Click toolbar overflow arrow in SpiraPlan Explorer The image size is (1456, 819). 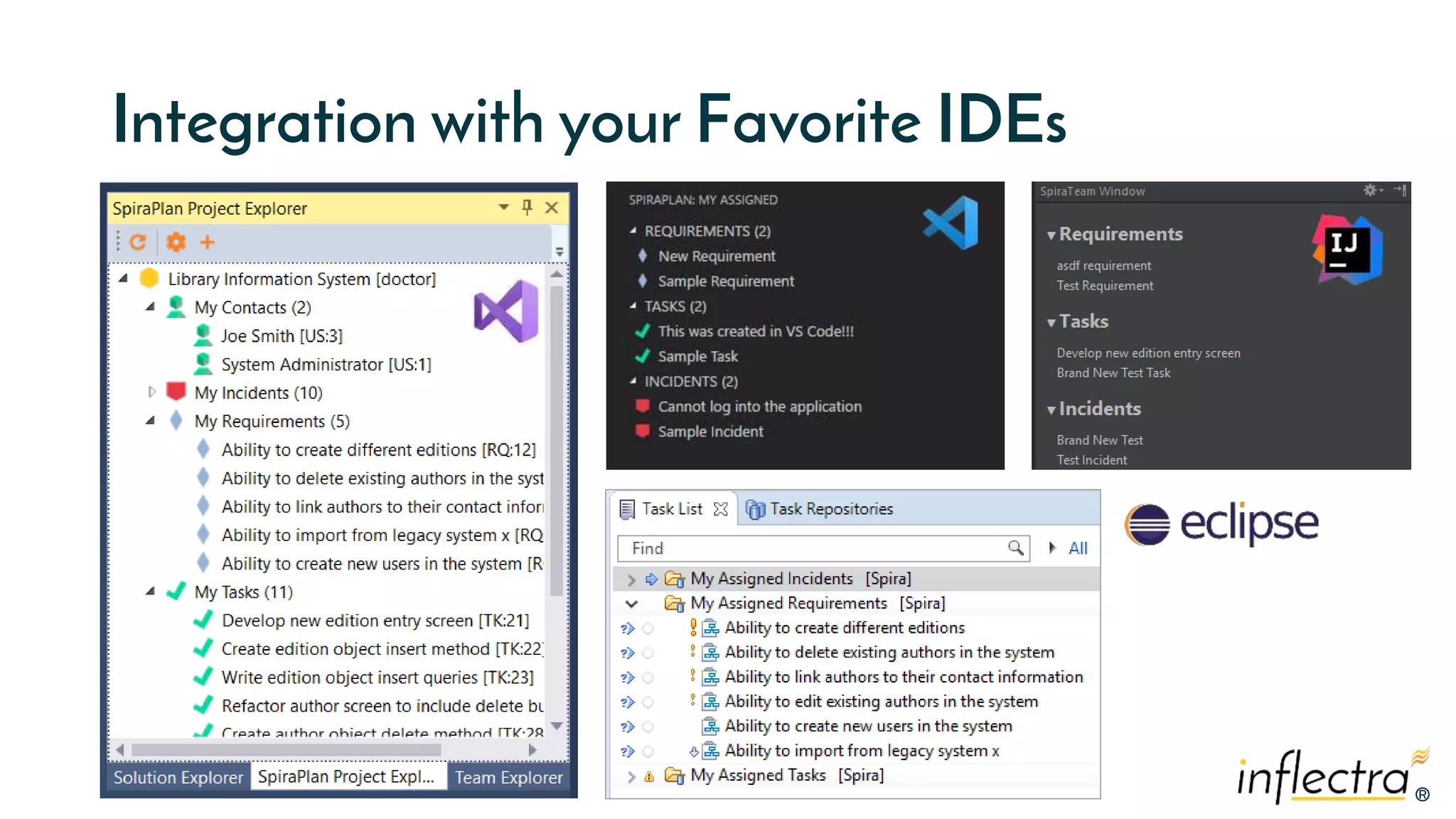pos(560,252)
